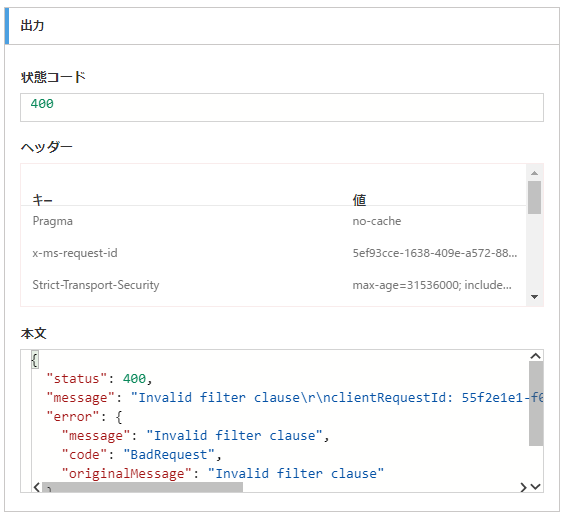Image resolution: width=567 pixels, height=518 pixels.
Task: Click the body panel scroll-down chevron
Action: [x=536, y=487]
